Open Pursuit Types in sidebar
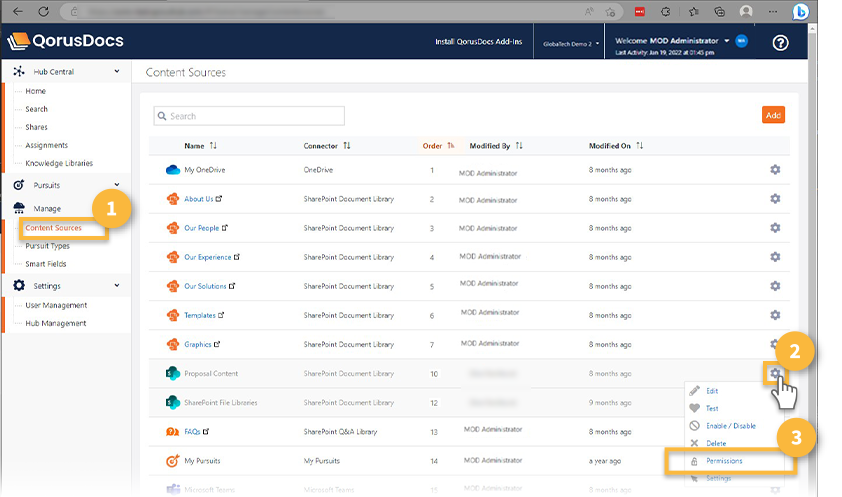842x497 pixels. click(x=48, y=246)
